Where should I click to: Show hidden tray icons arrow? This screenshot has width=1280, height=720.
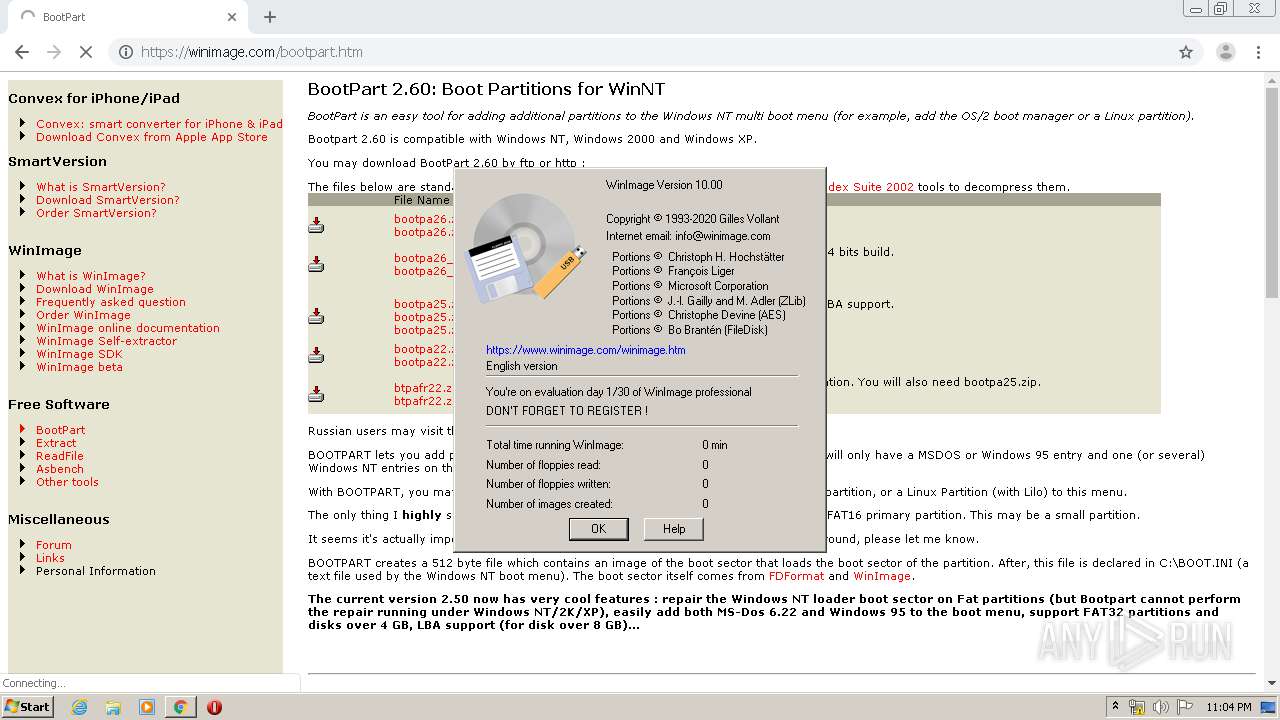point(1115,707)
